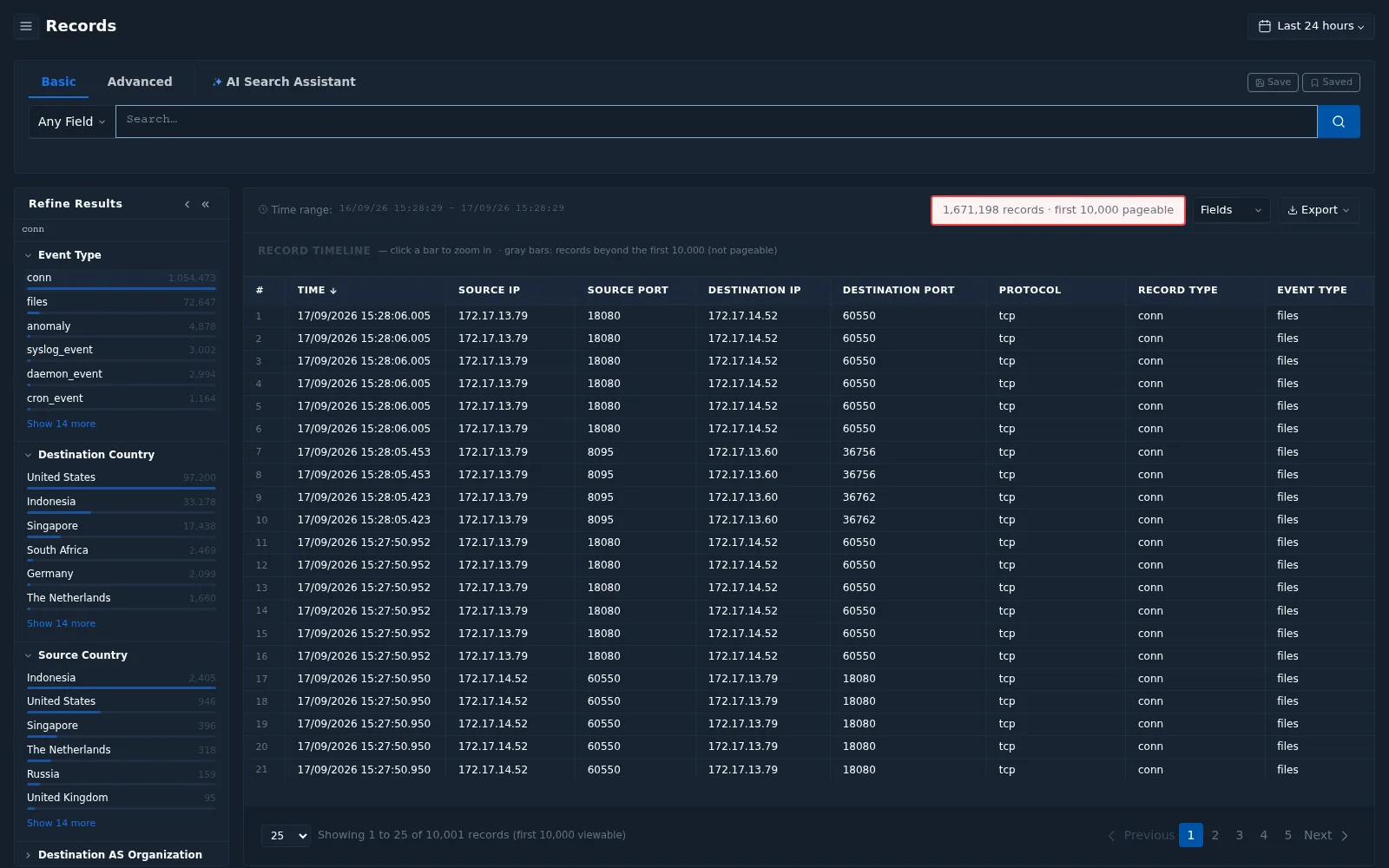Click the Save search button
This screenshot has width=1389, height=868.
point(1273,82)
